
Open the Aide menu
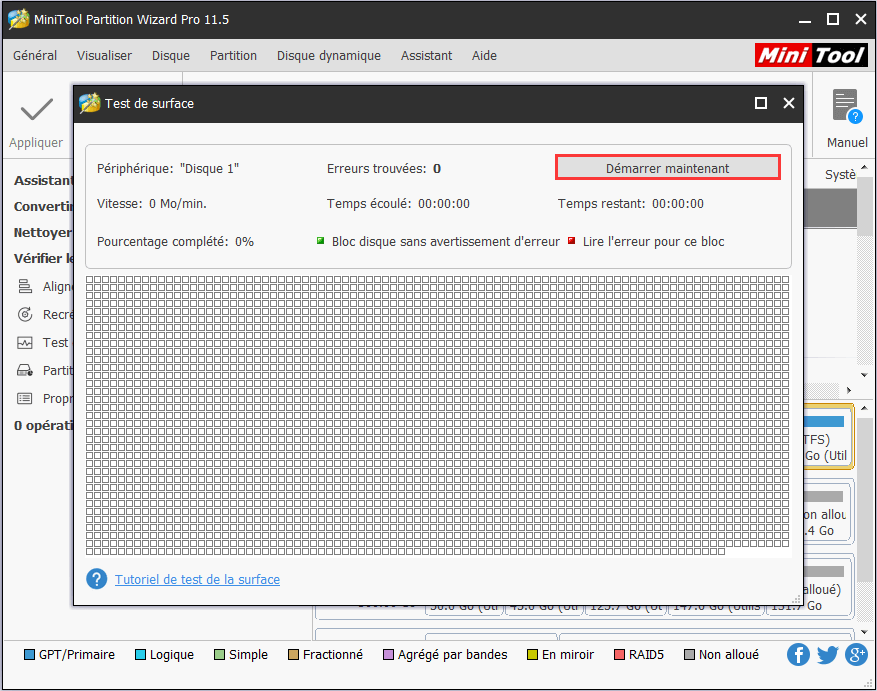click(484, 55)
